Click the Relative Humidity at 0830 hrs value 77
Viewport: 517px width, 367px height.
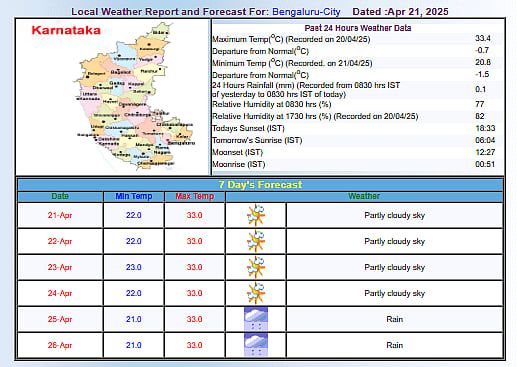coord(480,104)
